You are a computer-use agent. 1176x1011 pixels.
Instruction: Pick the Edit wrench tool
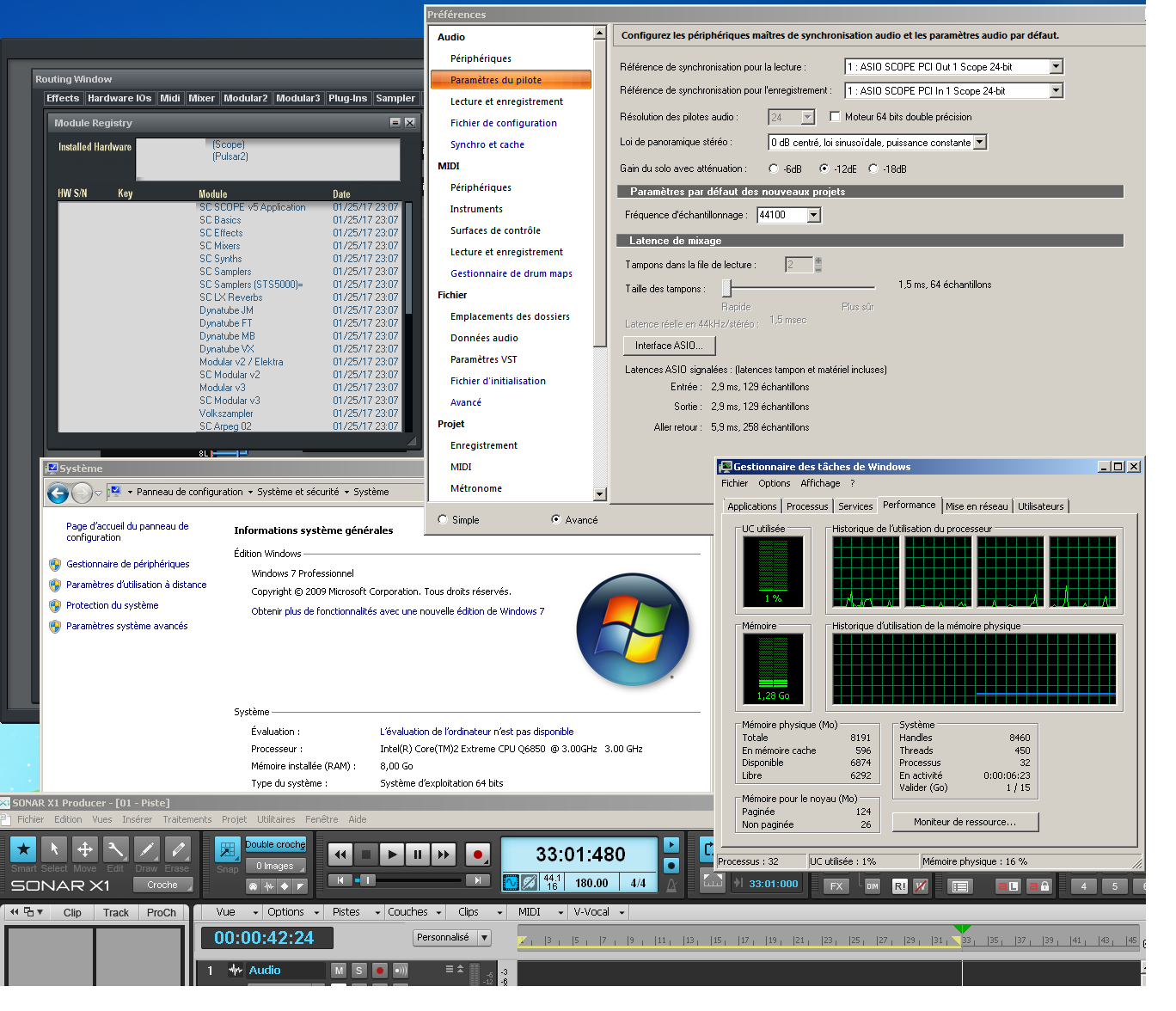click(116, 849)
